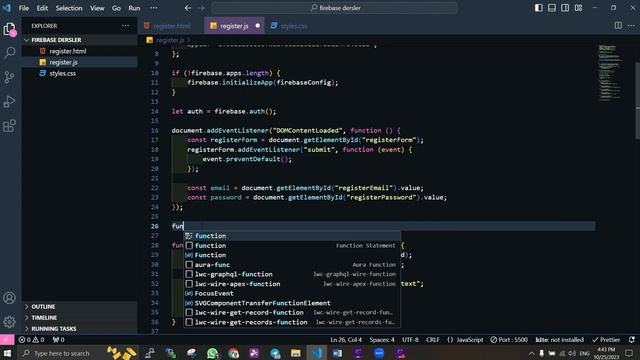Toggle the bottom panel layout icon
This screenshot has width=640, height=360.
(x=552, y=8)
